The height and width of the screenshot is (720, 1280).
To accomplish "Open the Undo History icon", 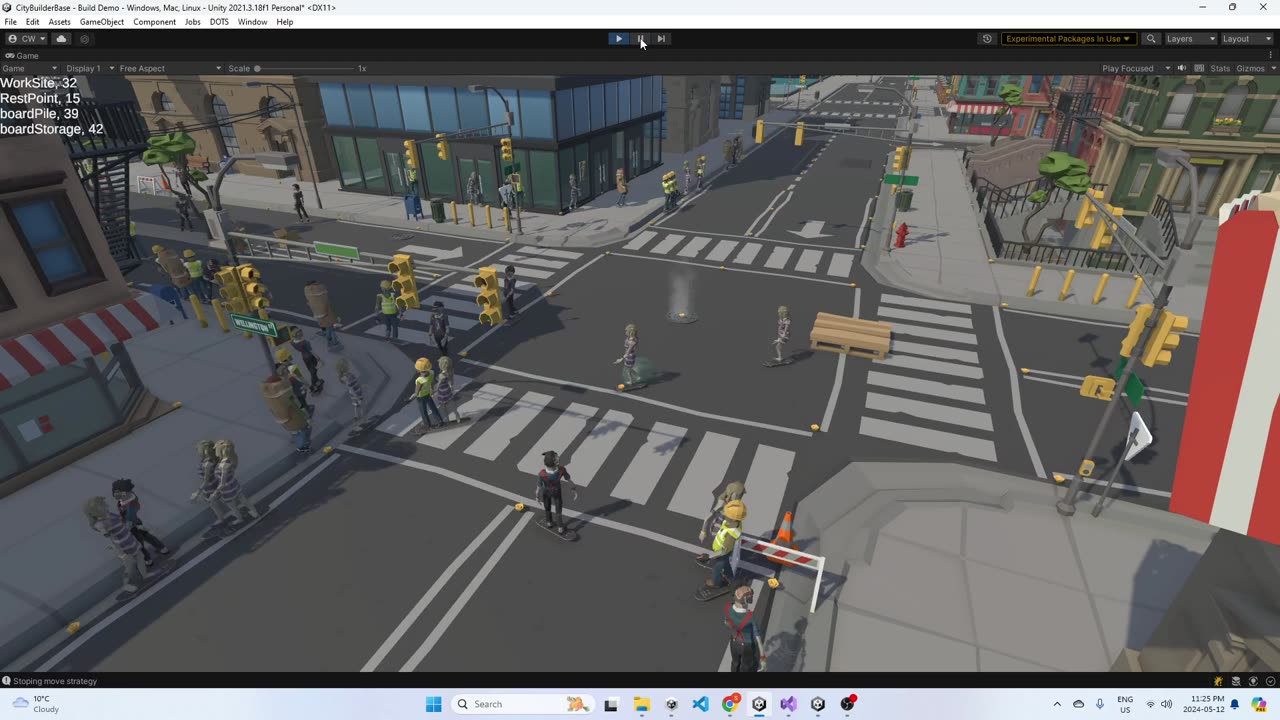I will tap(987, 39).
